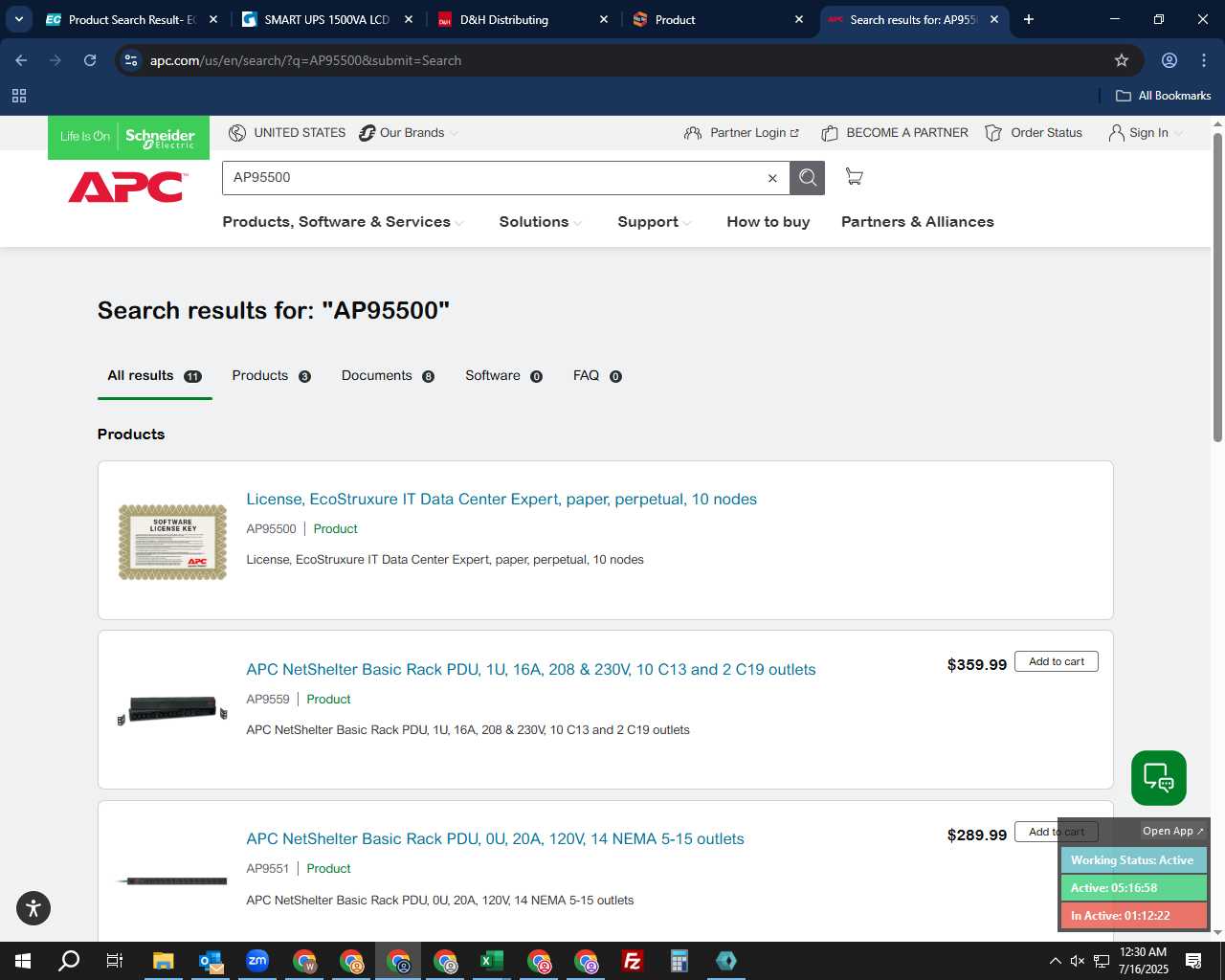Open the accessibility options button

click(33, 908)
